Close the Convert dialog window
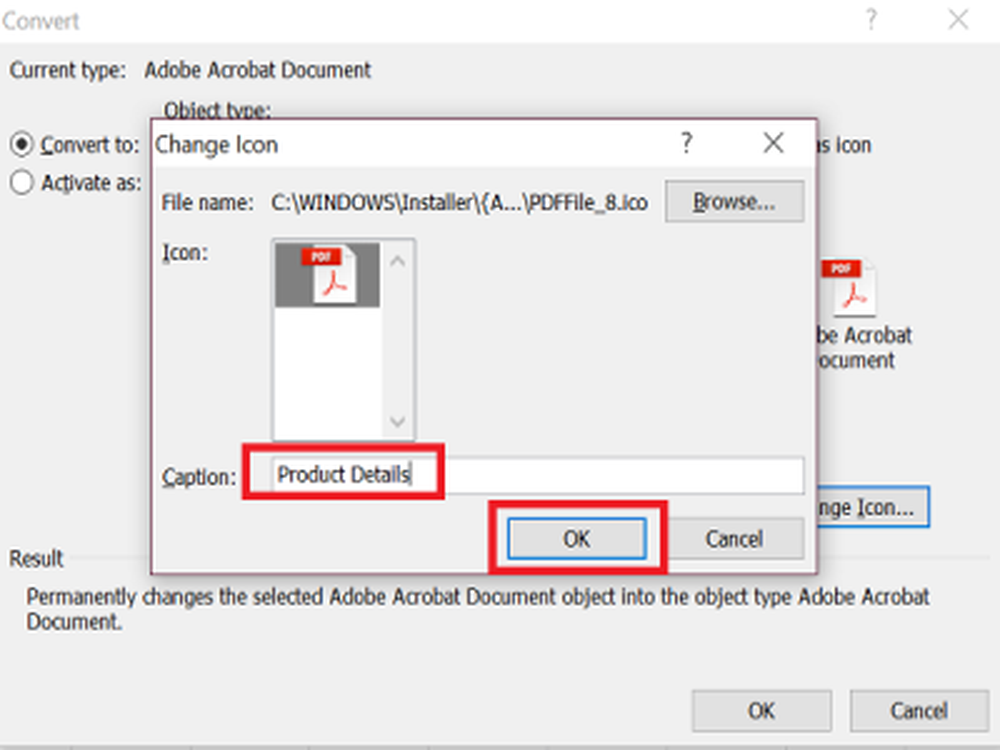 [x=958, y=19]
